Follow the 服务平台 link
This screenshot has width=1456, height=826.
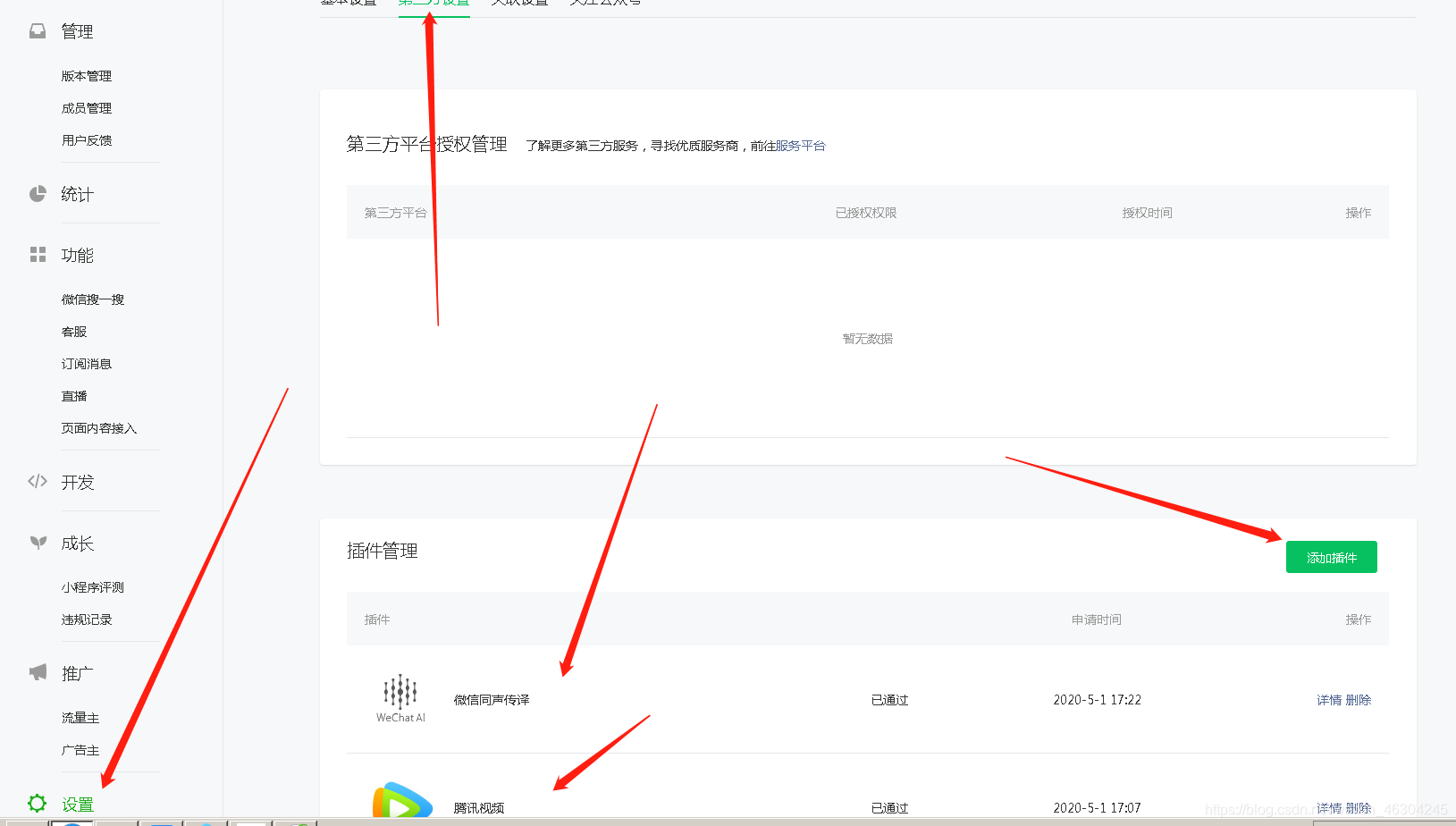tap(801, 146)
